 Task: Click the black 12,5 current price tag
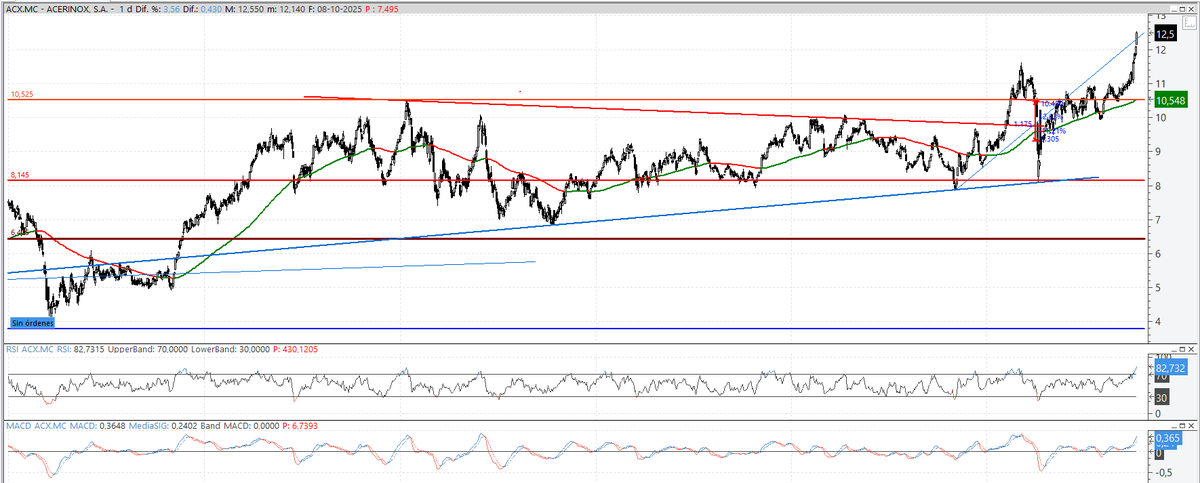tap(1165, 33)
